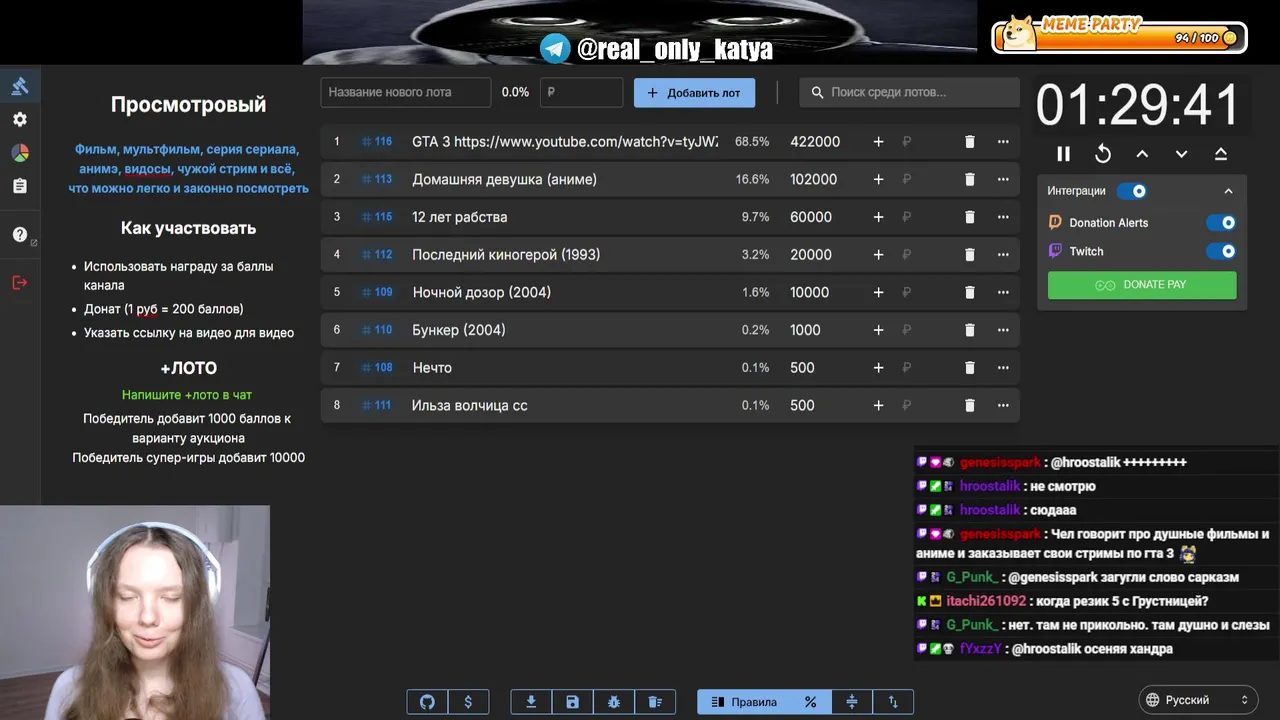This screenshot has width=1280, height=720.
Task: Open help via the question mark sidebar icon
Action: [20, 235]
